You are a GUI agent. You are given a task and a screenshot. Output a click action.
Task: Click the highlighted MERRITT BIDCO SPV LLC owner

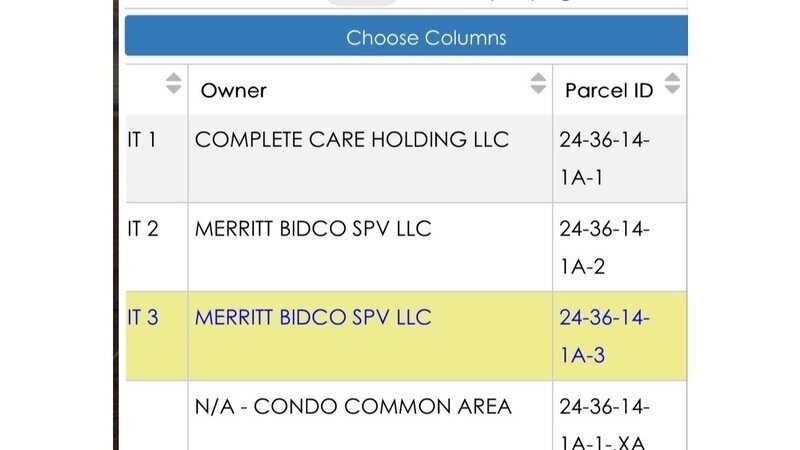coord(313,317)
